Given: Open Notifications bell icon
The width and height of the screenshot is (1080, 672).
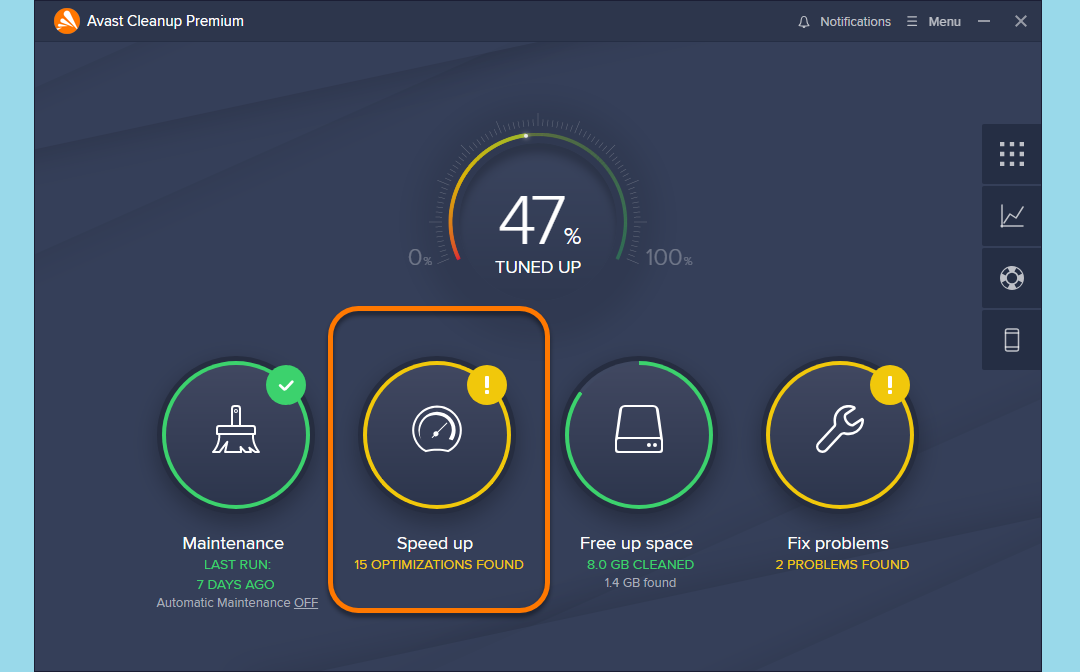Looking at the screenshot, I should 804,22.
